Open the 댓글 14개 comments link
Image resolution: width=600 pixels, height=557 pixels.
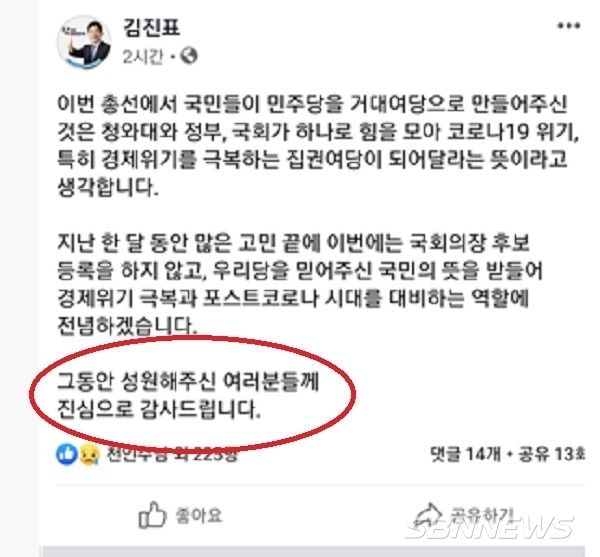[x=465, y=454]
